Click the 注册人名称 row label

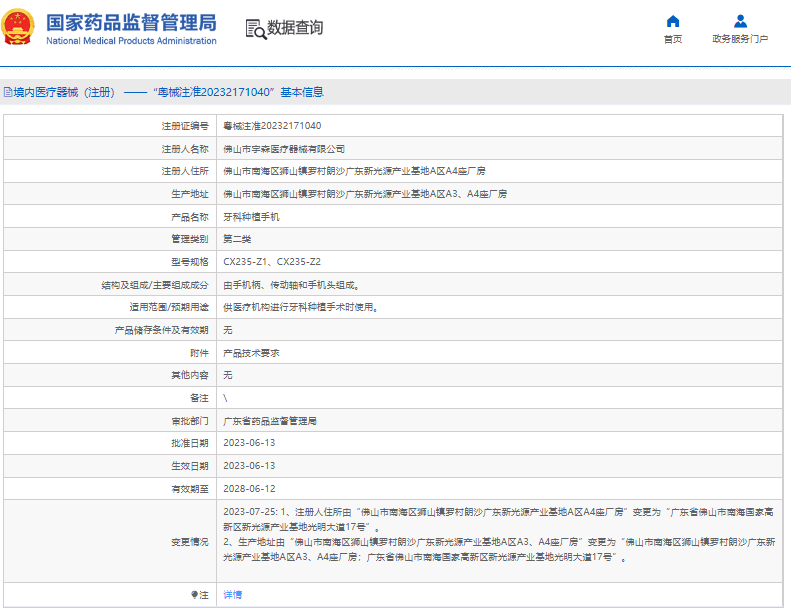[x=185, y=149]
